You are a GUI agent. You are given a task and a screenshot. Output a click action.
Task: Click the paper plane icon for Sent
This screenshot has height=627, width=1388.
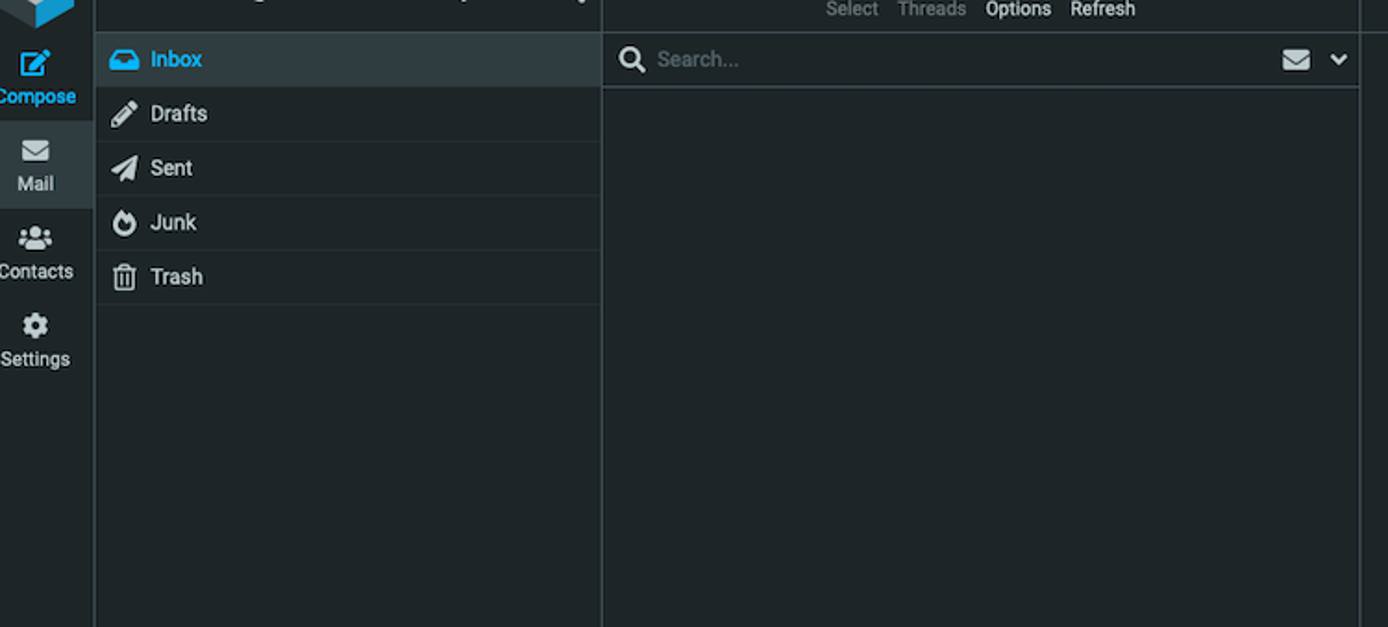click(124, 168)
